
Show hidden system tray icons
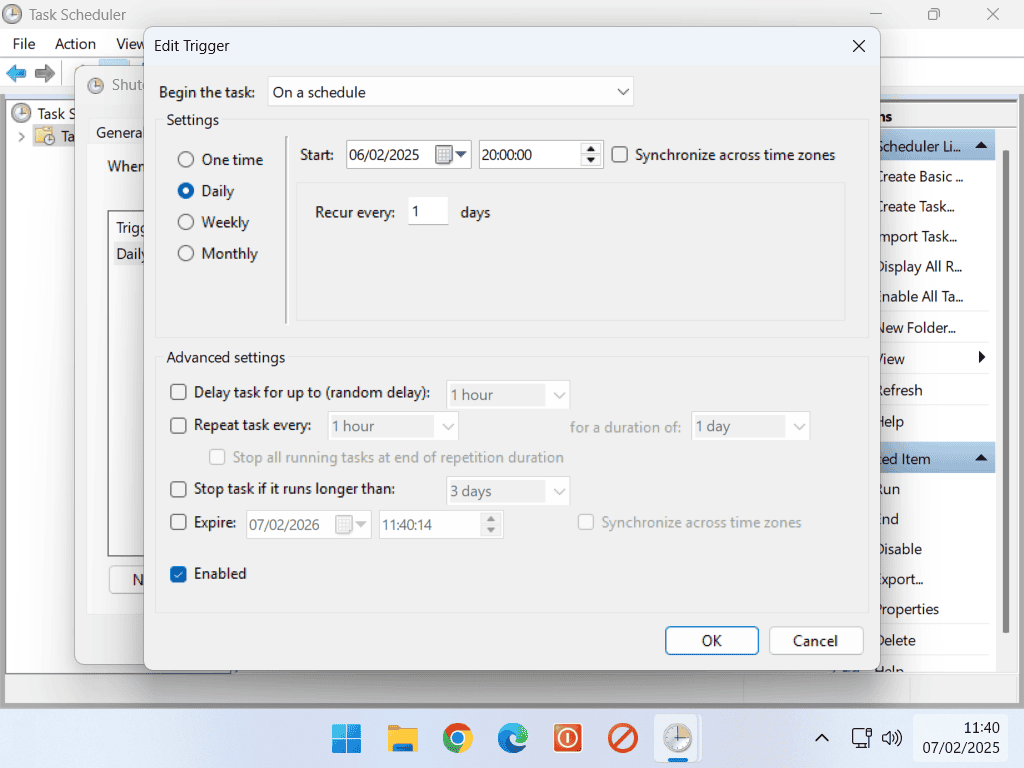pyautogui.click(x=821, y=739)
